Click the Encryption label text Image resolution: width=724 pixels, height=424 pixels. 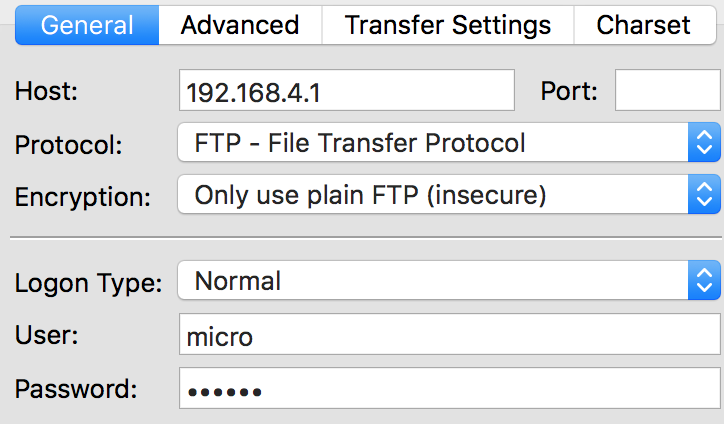(83, 196)
